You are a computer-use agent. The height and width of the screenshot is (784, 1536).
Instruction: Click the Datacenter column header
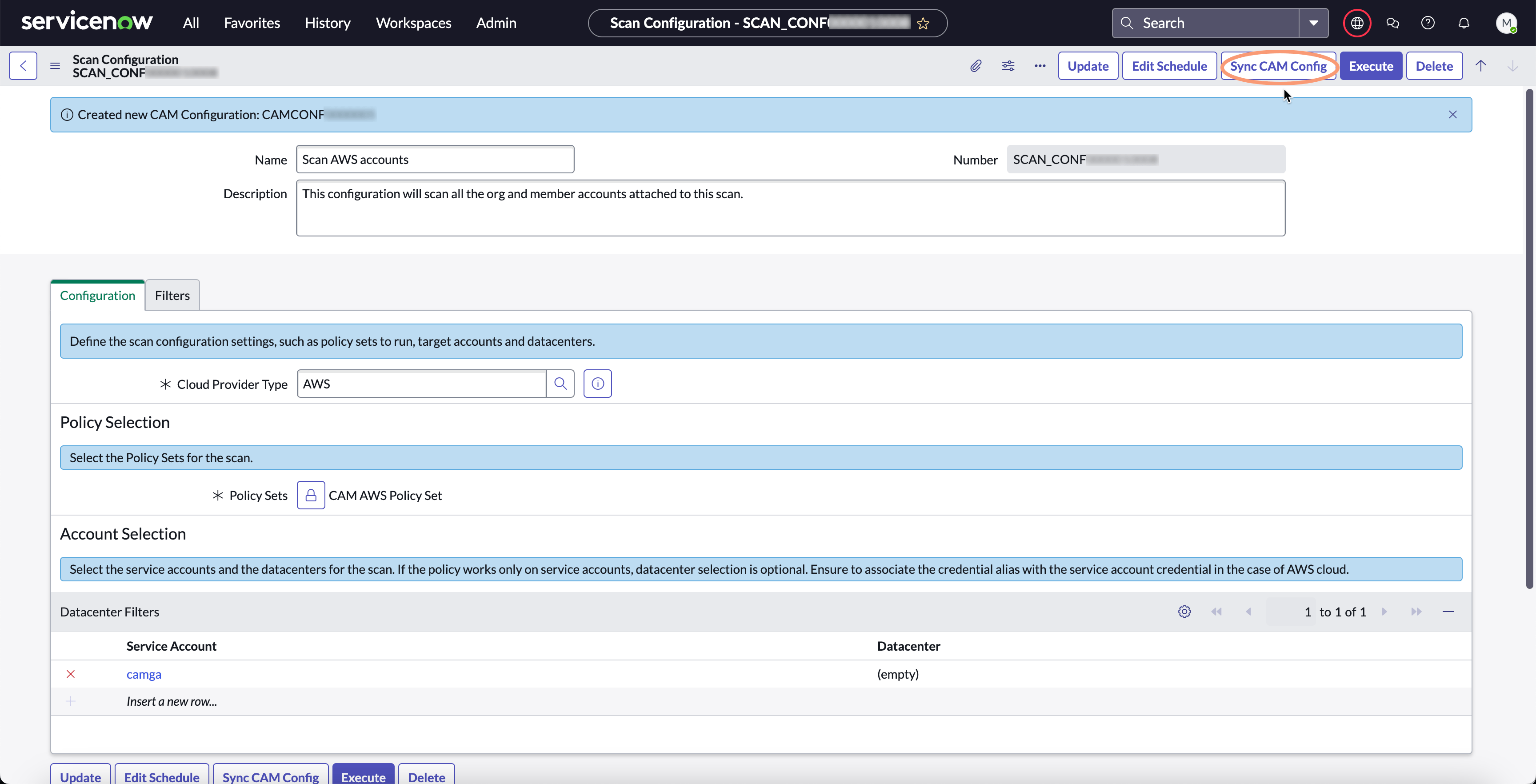click(908, 646)
